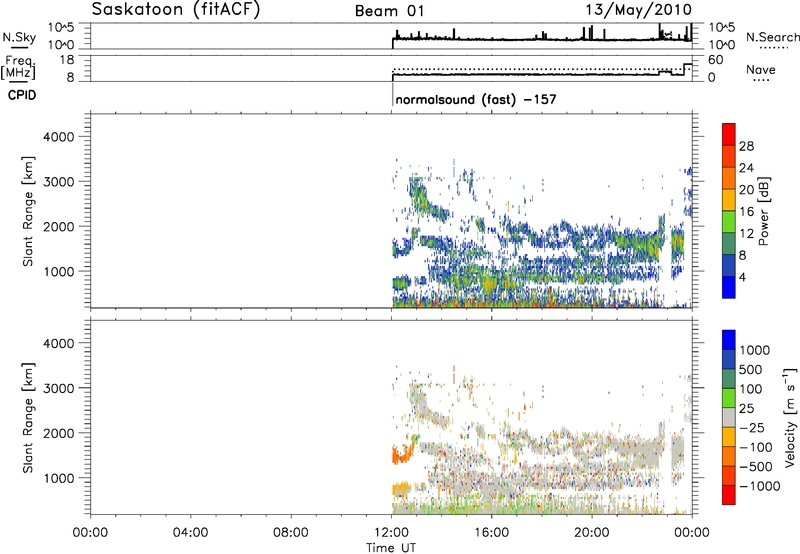Click the '4' power scale value
The width and height of the screenshot is (800, 554).
coord(742,277)
